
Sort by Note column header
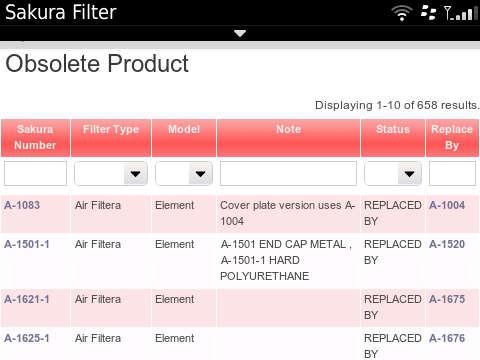[289, 129]
